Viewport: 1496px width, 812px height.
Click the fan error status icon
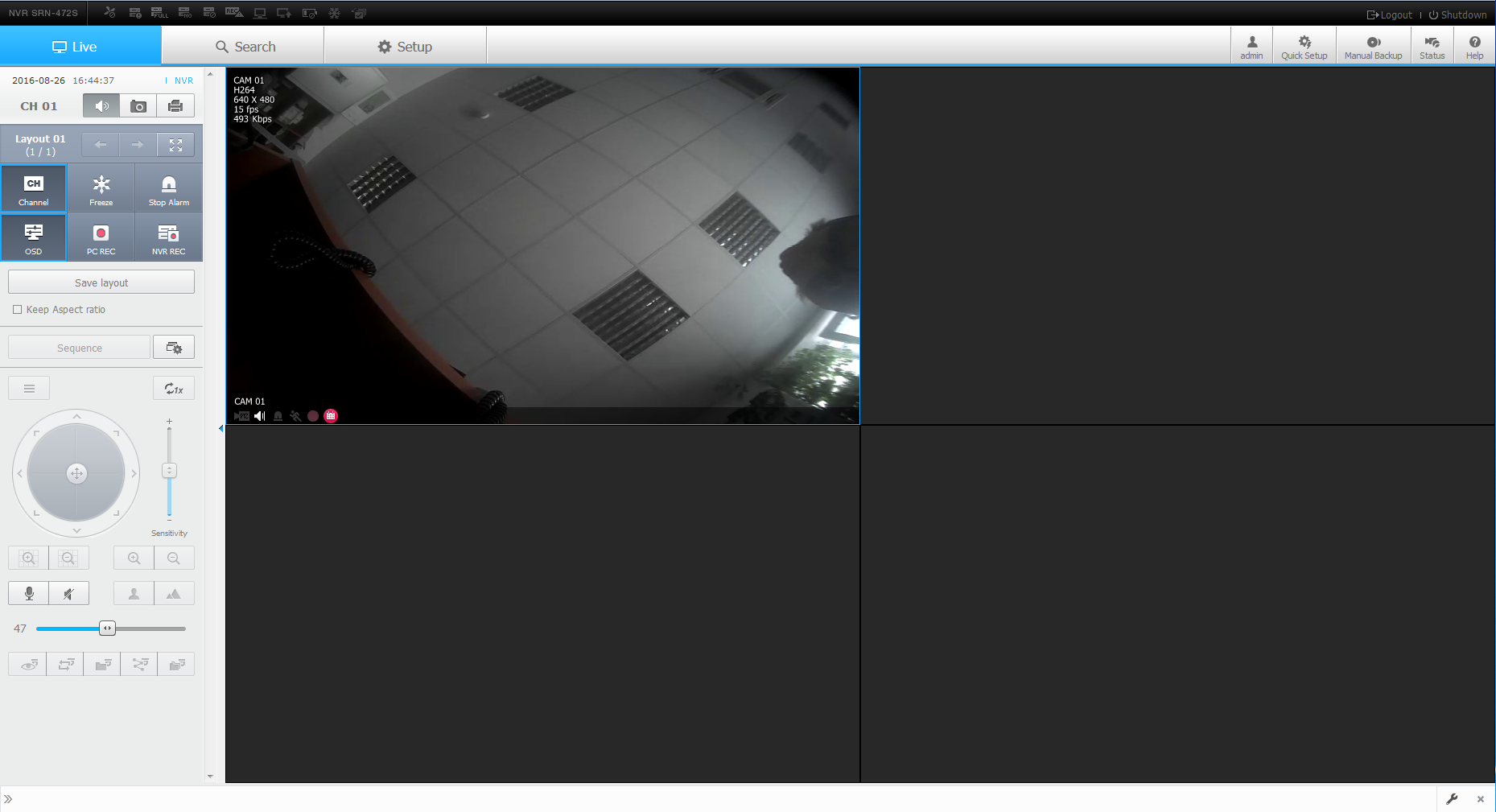110,13
